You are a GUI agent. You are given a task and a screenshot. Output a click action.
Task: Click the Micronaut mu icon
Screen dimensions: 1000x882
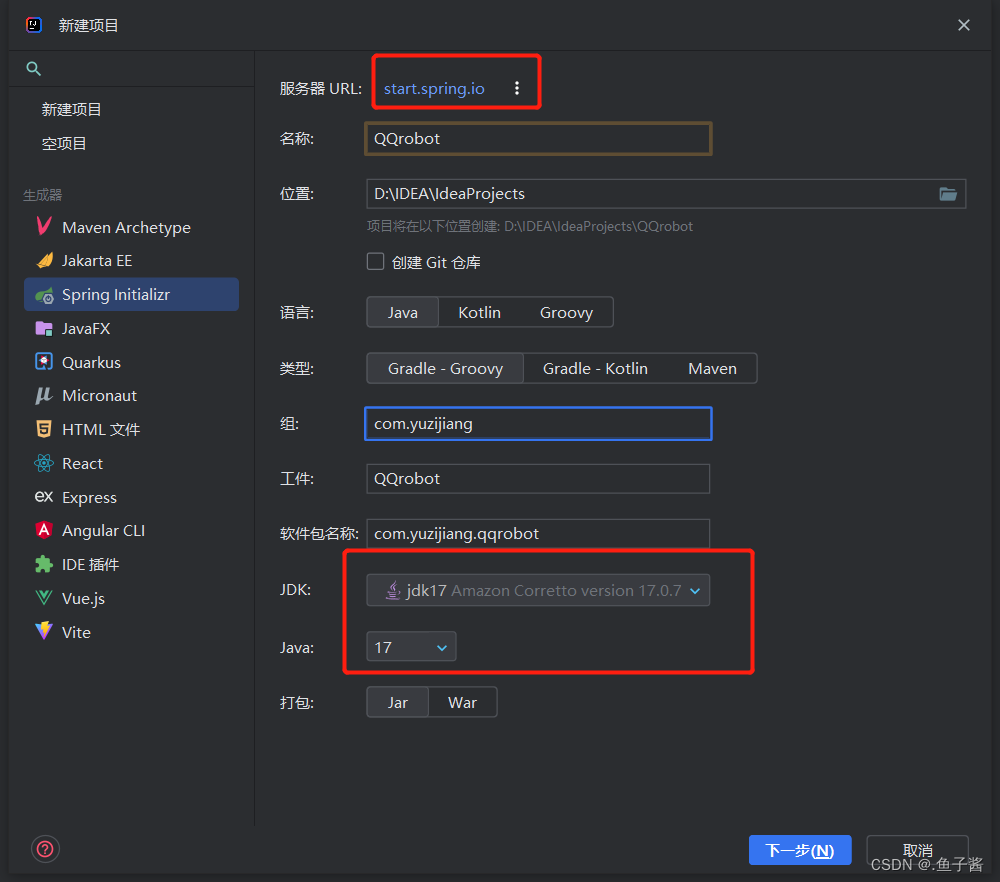[44, 395]
